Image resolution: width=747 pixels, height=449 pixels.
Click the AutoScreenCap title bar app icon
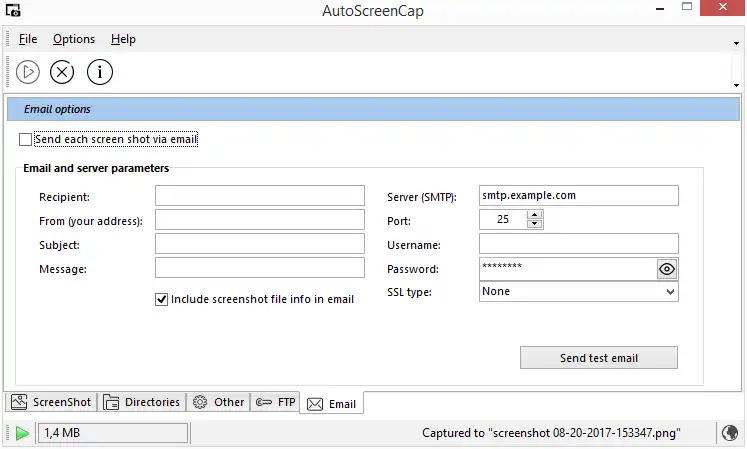coord(11,11)
